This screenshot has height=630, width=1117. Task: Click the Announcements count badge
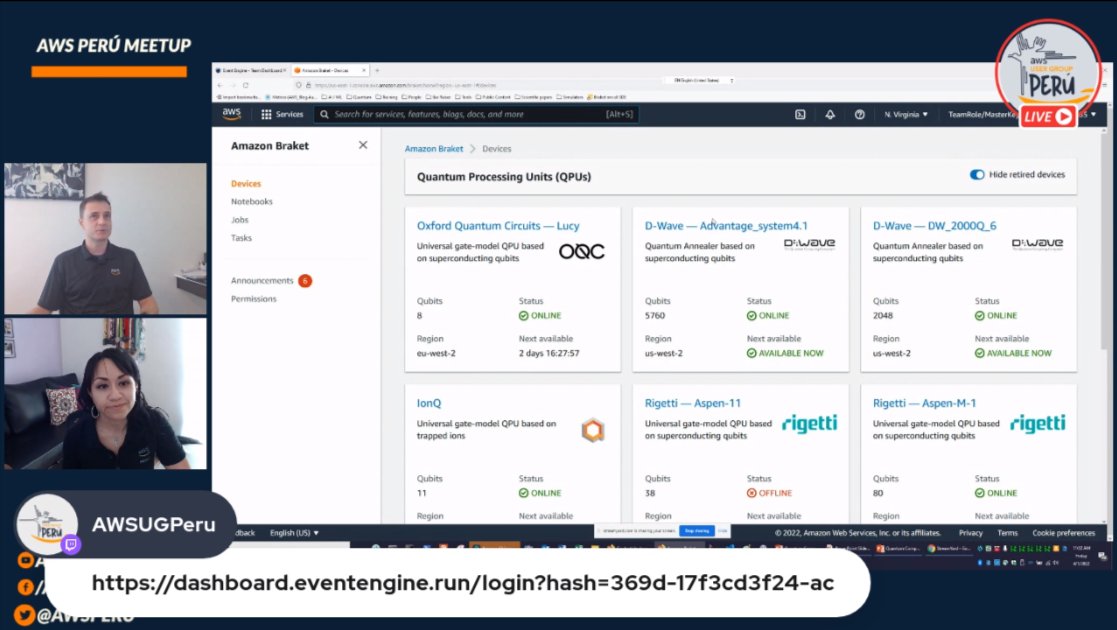pyautogui.click(x=305, y=281)
